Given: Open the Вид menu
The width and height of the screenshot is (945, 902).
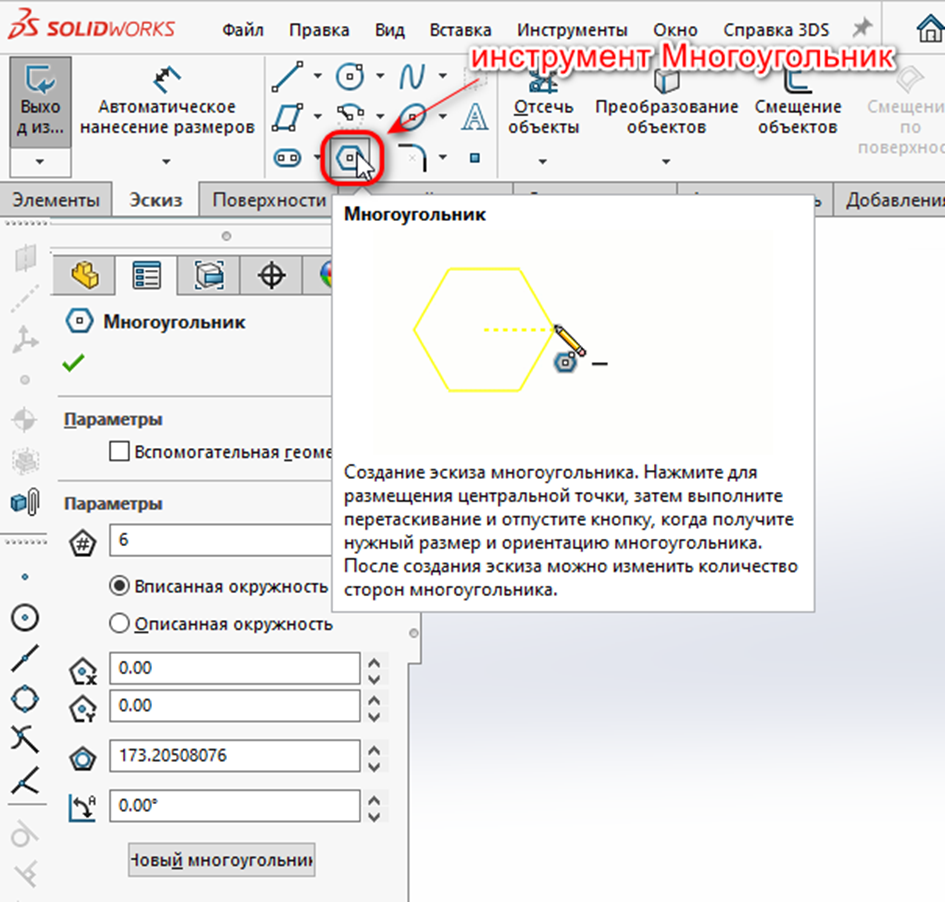Looking at the screenshot, I should (x=389, y=30).
